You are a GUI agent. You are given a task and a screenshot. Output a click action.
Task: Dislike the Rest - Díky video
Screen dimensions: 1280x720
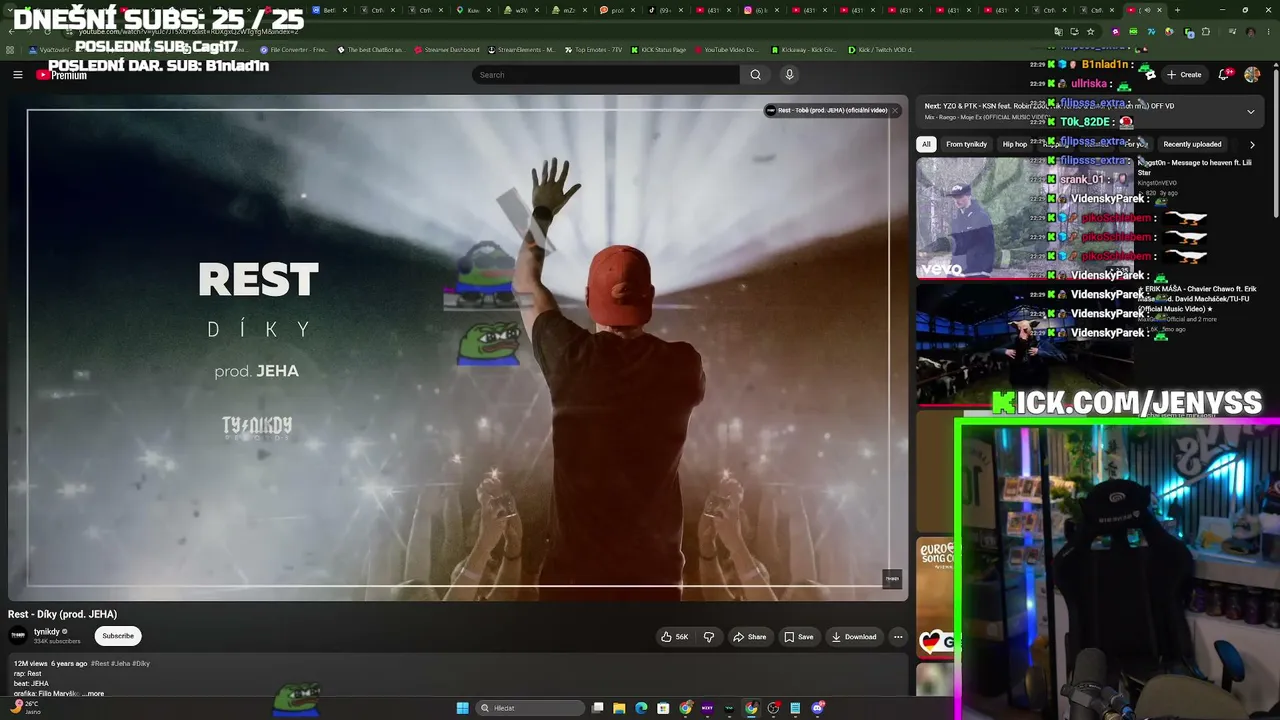click(x=709, y=637)
